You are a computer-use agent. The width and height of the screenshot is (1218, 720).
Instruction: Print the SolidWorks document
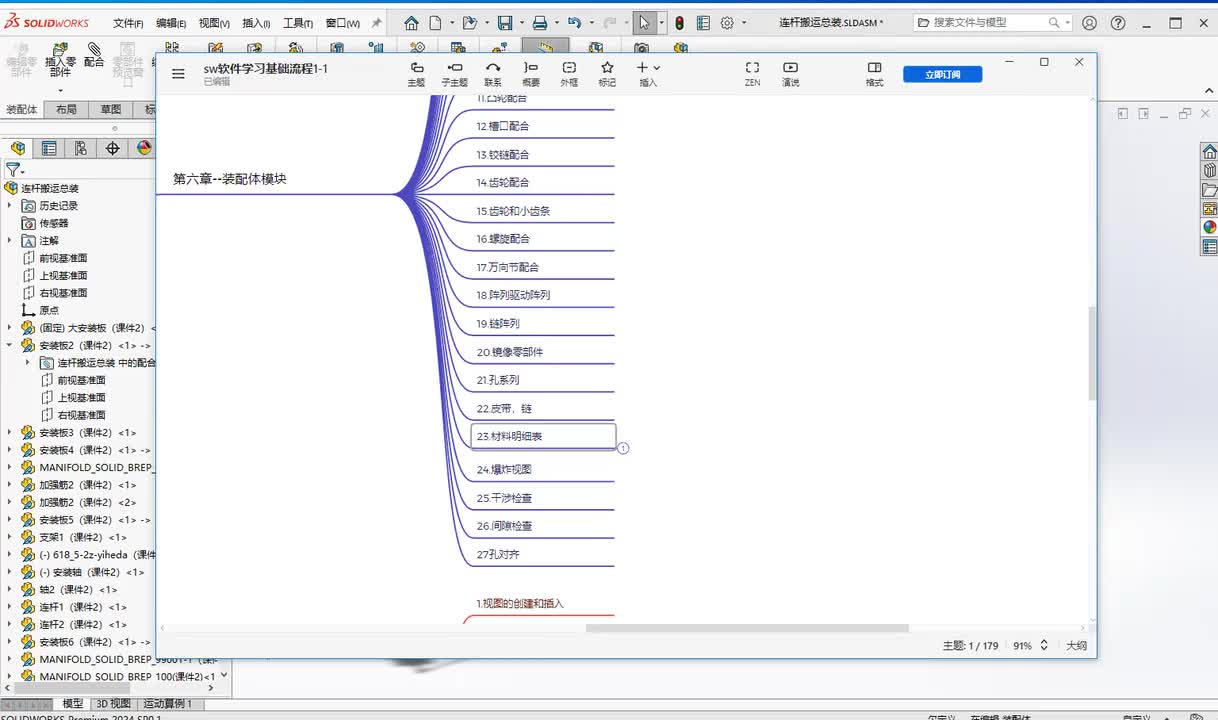(540, 22)
